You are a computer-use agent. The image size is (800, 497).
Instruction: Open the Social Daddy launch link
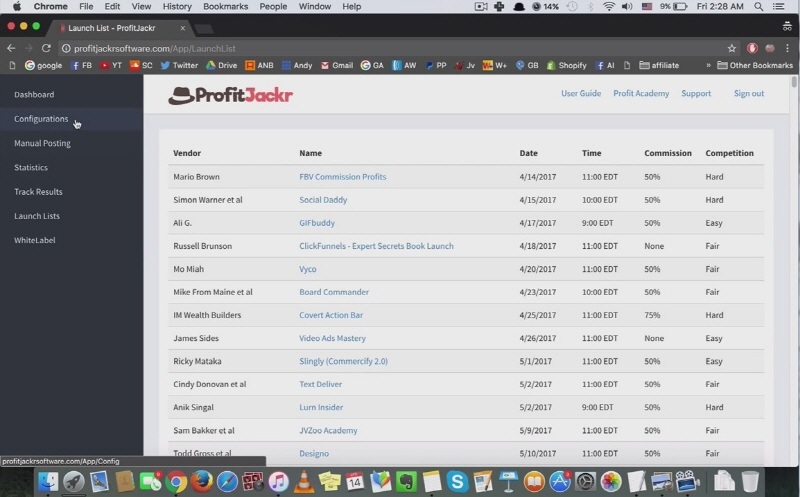(x=323, y=200)
